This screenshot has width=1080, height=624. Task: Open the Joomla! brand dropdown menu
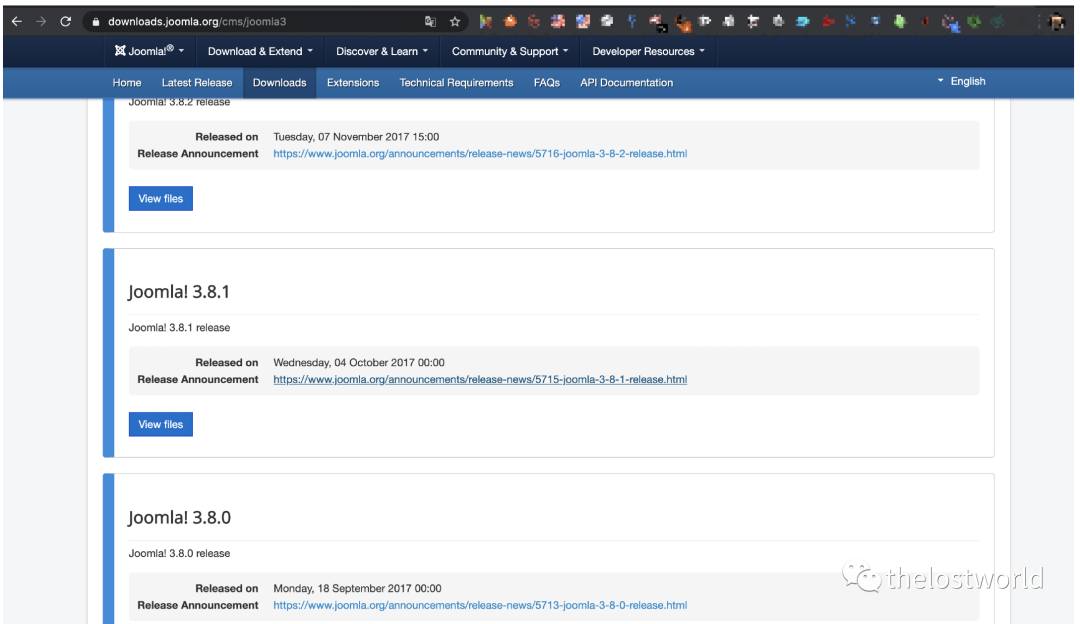coord(149,51)
